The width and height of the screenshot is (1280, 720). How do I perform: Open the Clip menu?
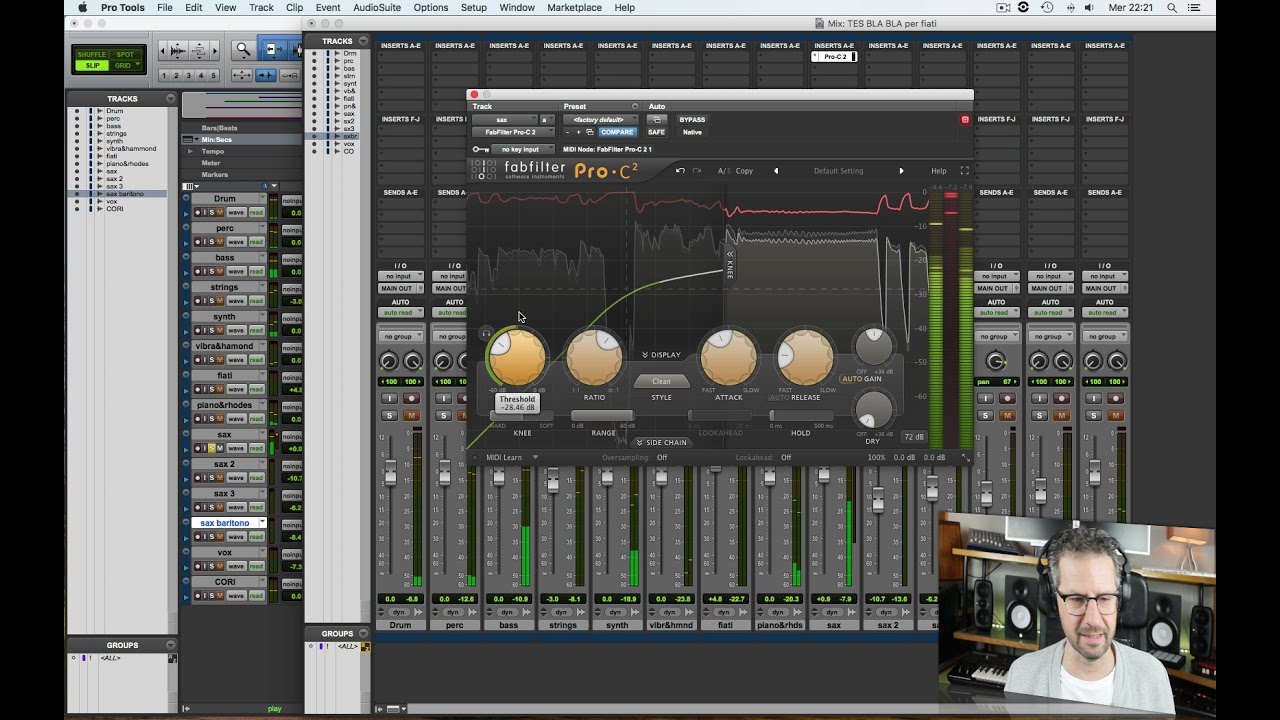point(294,7)
